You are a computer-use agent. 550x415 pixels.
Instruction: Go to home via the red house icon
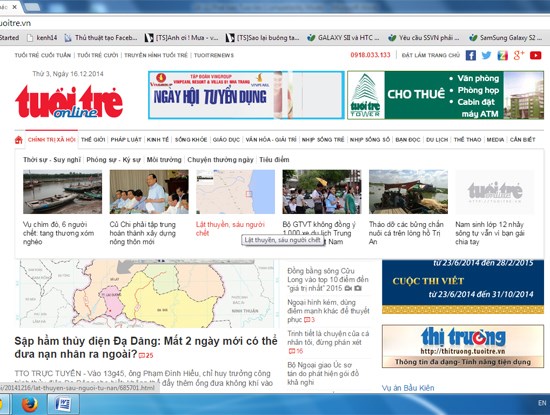[x=19, y=140]
